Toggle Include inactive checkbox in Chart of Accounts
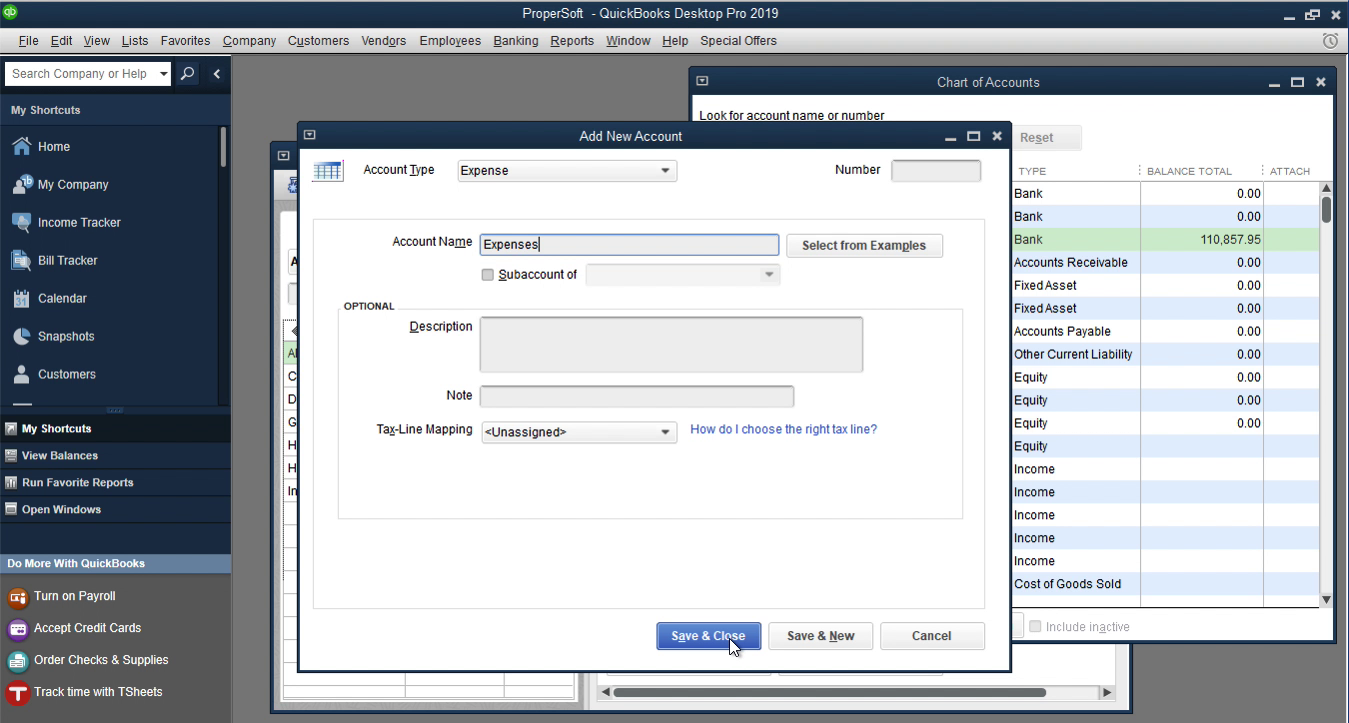Image resolution: width=1349 pixels, height=723 pixels. click(x=1035, y=627)
